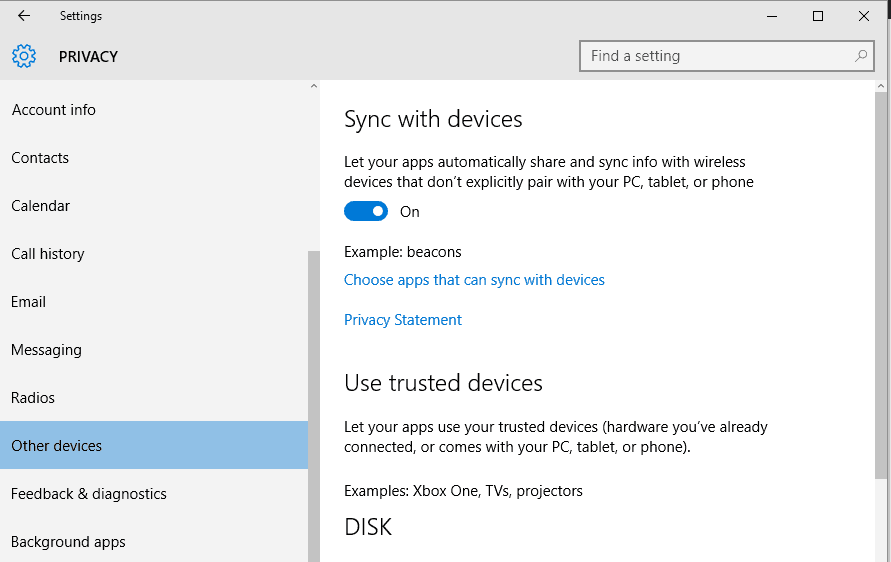The image size is (891, 562).
Task: Go to Call history section
Action: click(48, 254)
